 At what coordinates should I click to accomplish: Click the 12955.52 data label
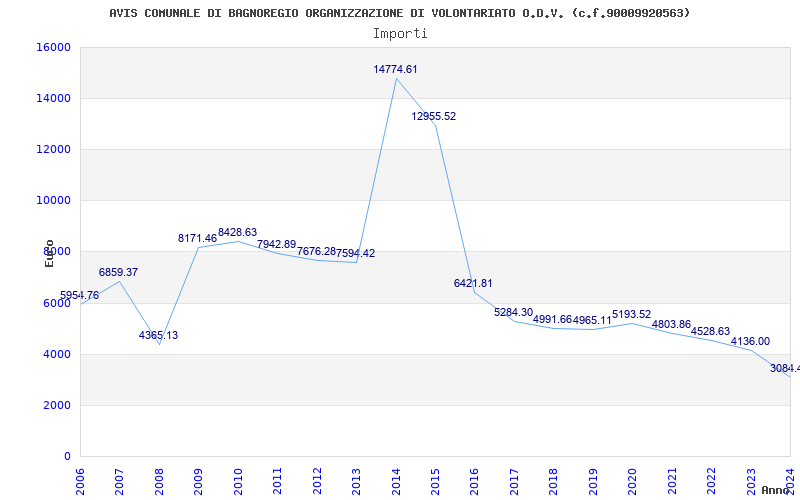pyautogui.click(x=434, y=116)
